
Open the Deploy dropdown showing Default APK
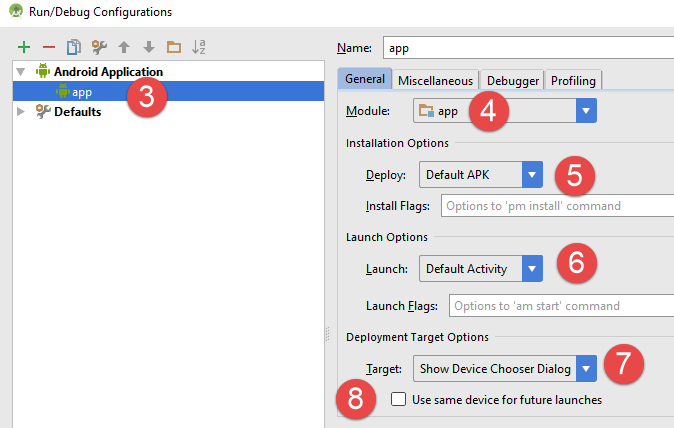coord(532,175)
